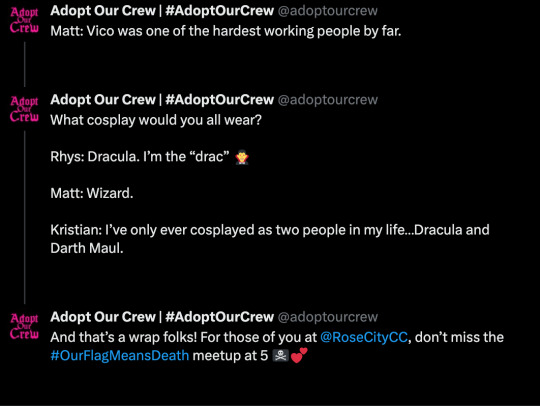This screenshot has width=540, height=406.
Task: Click the thread line below the first avatar
Action: (24, 64)
